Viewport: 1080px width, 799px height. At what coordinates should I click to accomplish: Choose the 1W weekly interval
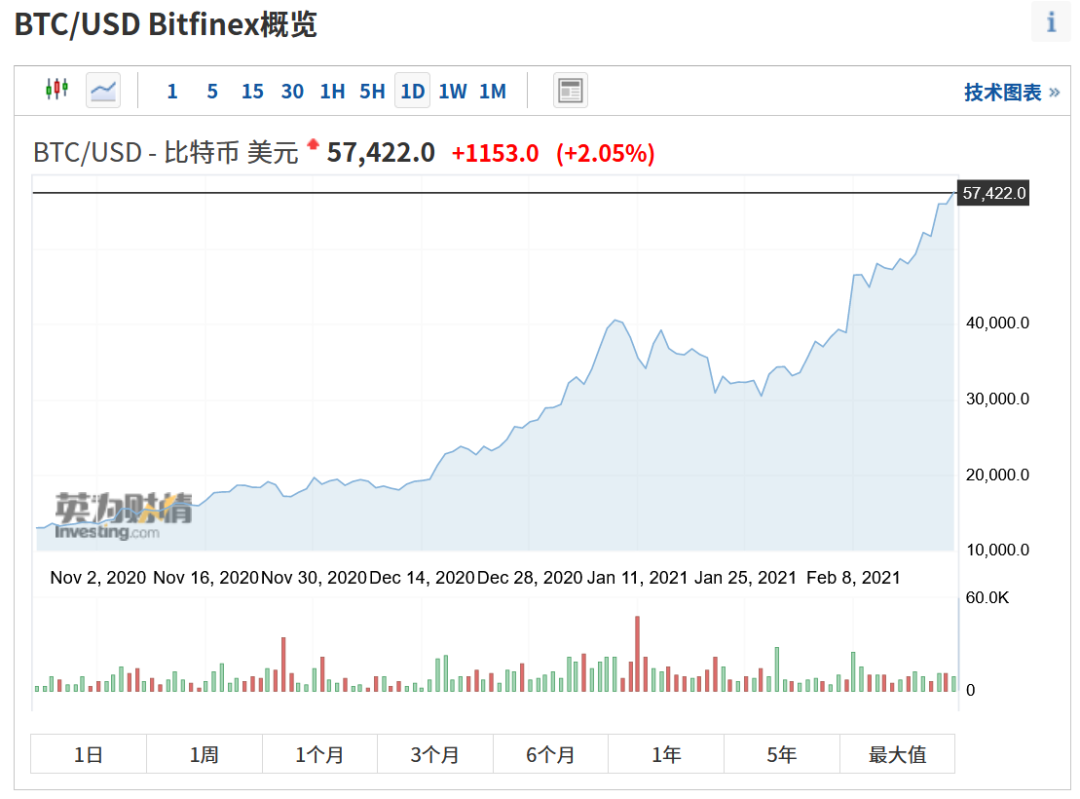[x=452, y=92]
